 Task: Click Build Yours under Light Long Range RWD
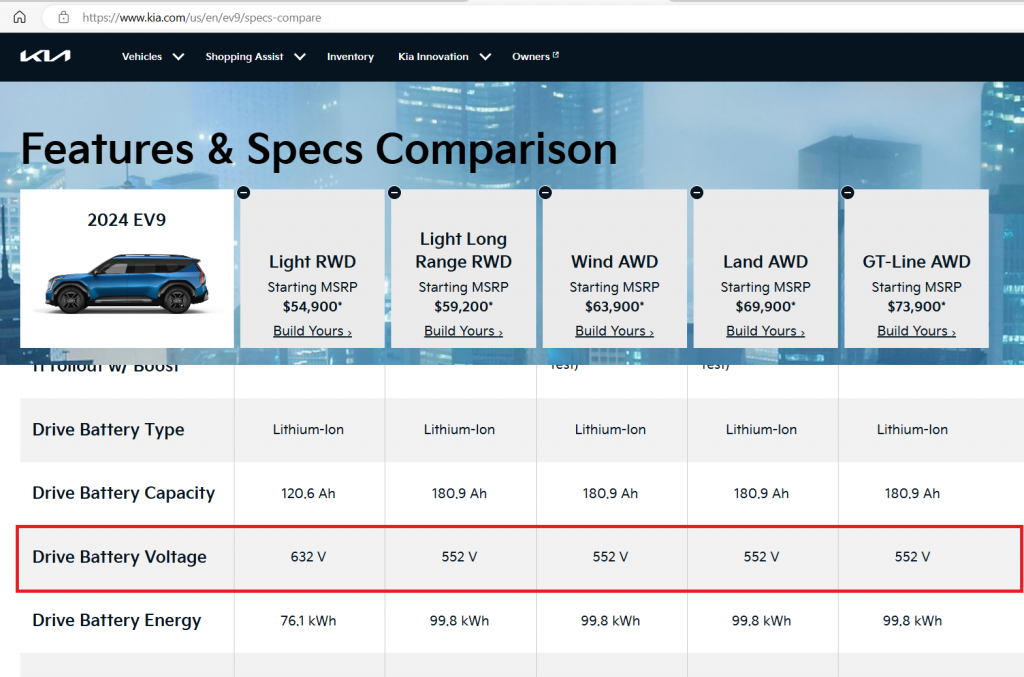coord(463,331)
